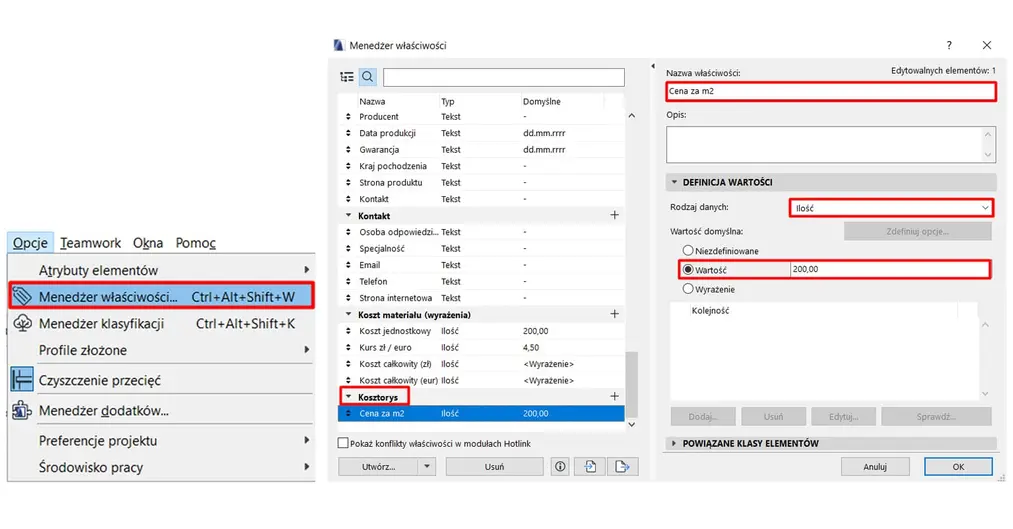The width and height of the screenshot is (1013, 529).
Task: Expand Profile złożone submenu
Action: [x=161, y=350]
